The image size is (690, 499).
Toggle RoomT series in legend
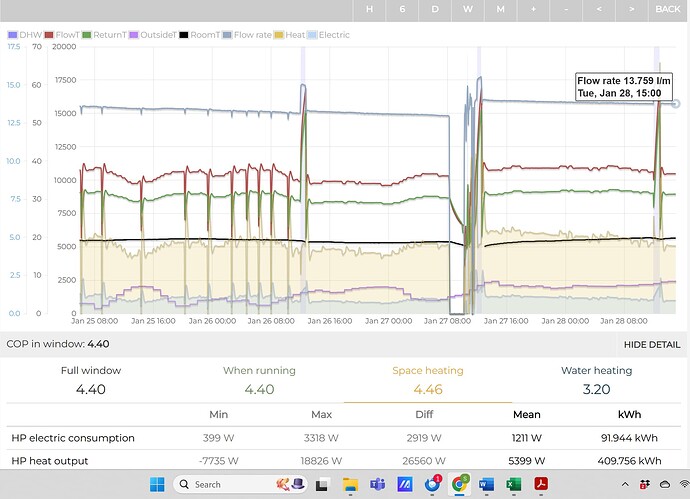199,35
